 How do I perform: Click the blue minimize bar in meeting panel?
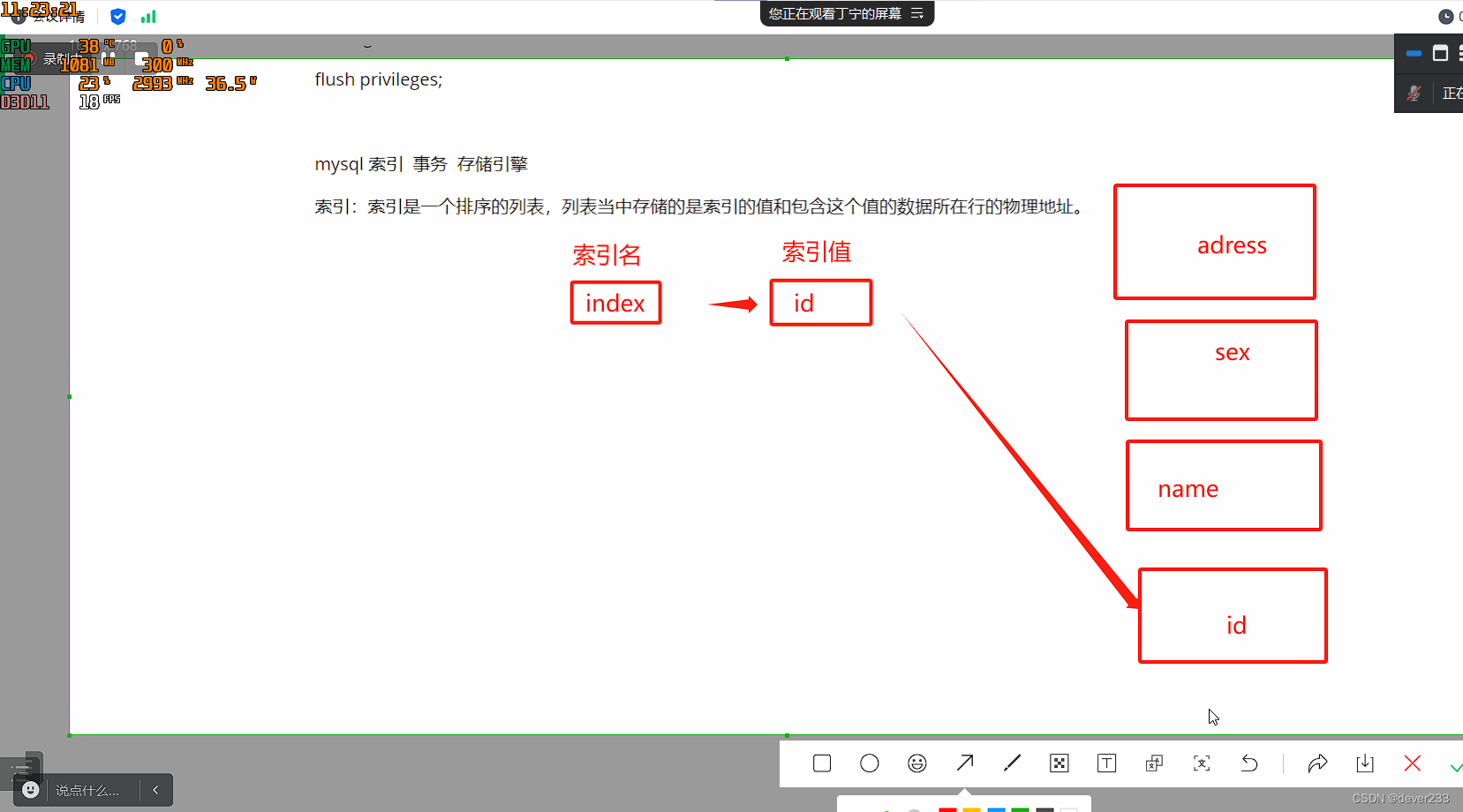coord(1414,53)
